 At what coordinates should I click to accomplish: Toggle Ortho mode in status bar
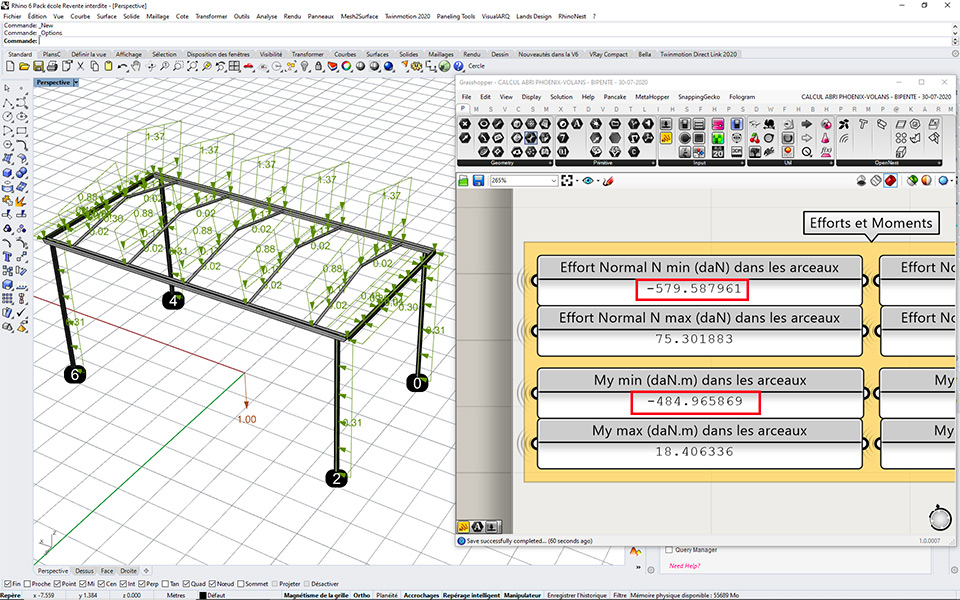click(362, 595)
